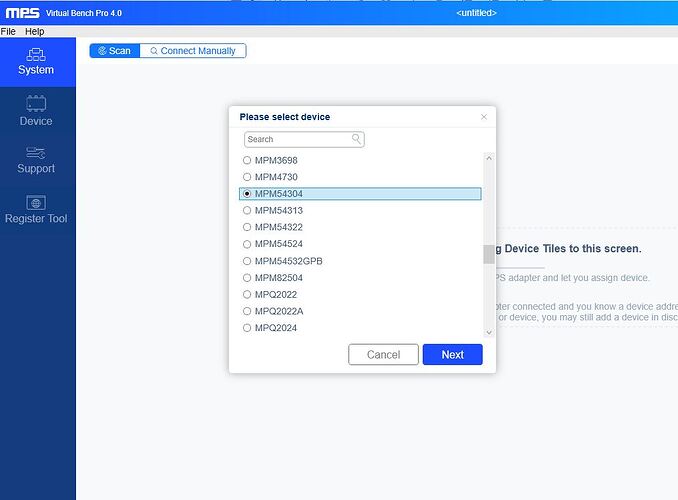
Task: Click into the device Search field
Action: tap(297, 140)
